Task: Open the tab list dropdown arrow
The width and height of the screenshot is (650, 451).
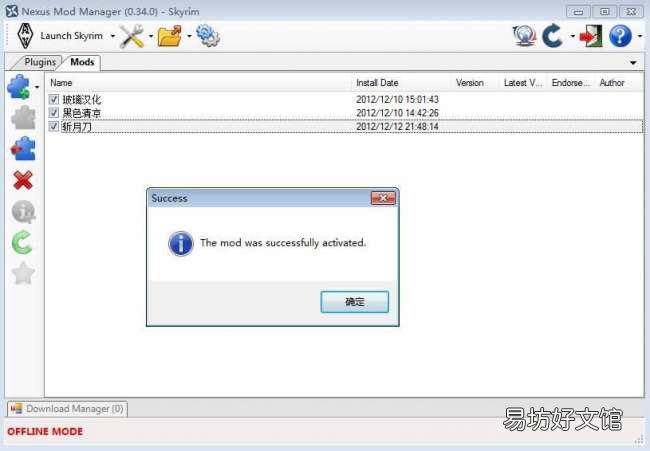Action: pos(633,63)
